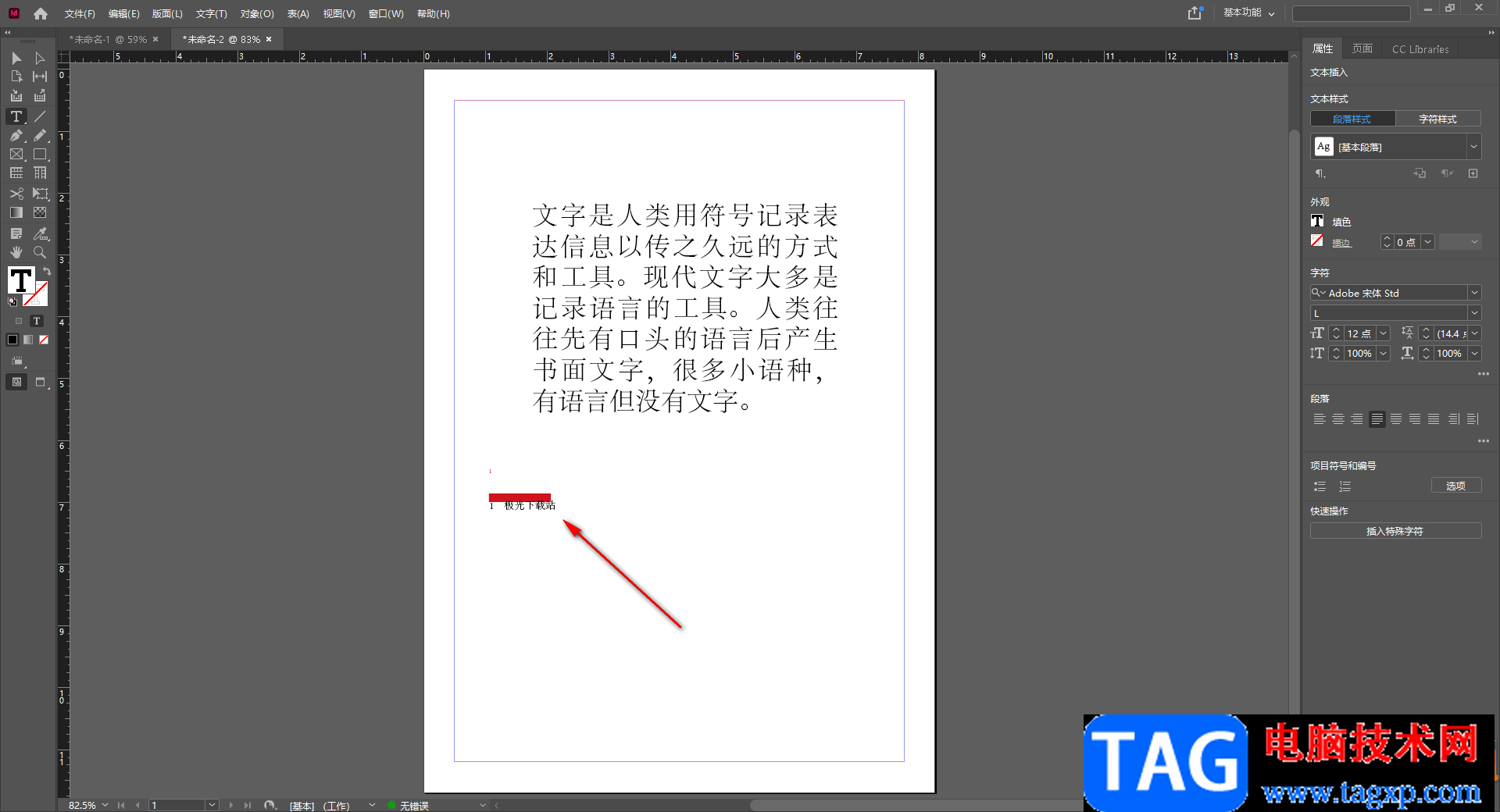Open the leading value dropdown
Screen dimensions: 1500x812
[x=1475, y=333]
